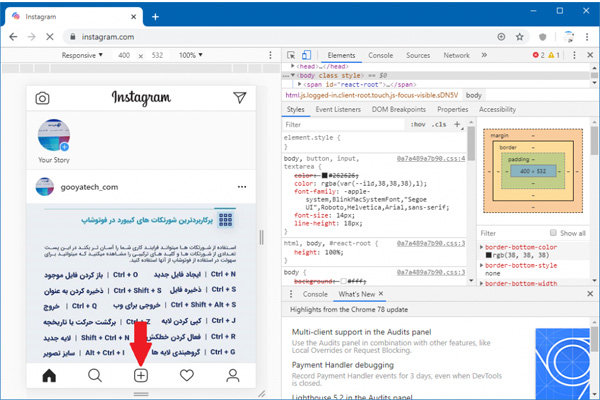The image size is (600, 400).
Task: Click the rgb(38, 38, 38) computed swatch
Action: click(x=488, y=255)
